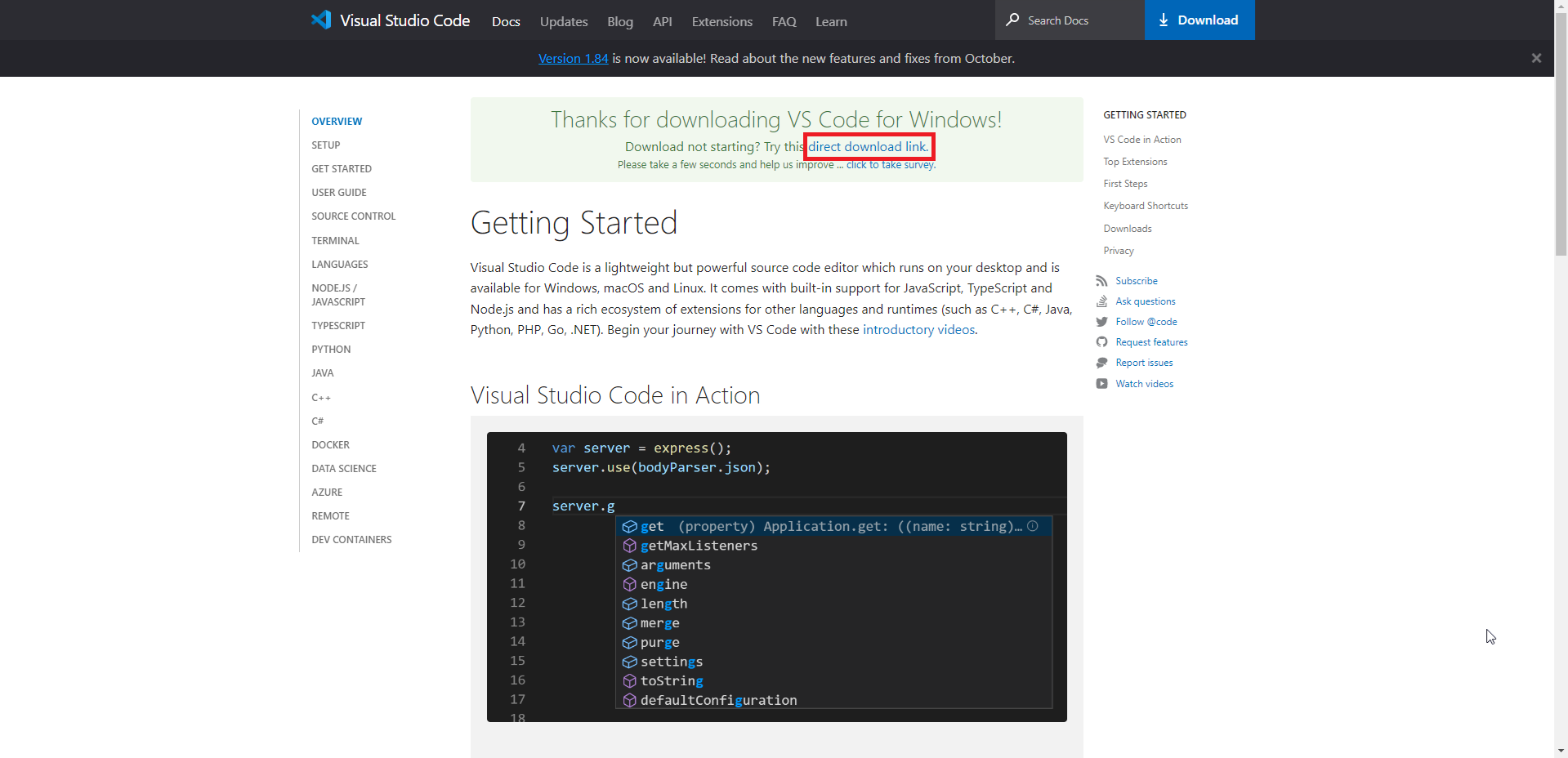Open the introductory videos link

919,330
